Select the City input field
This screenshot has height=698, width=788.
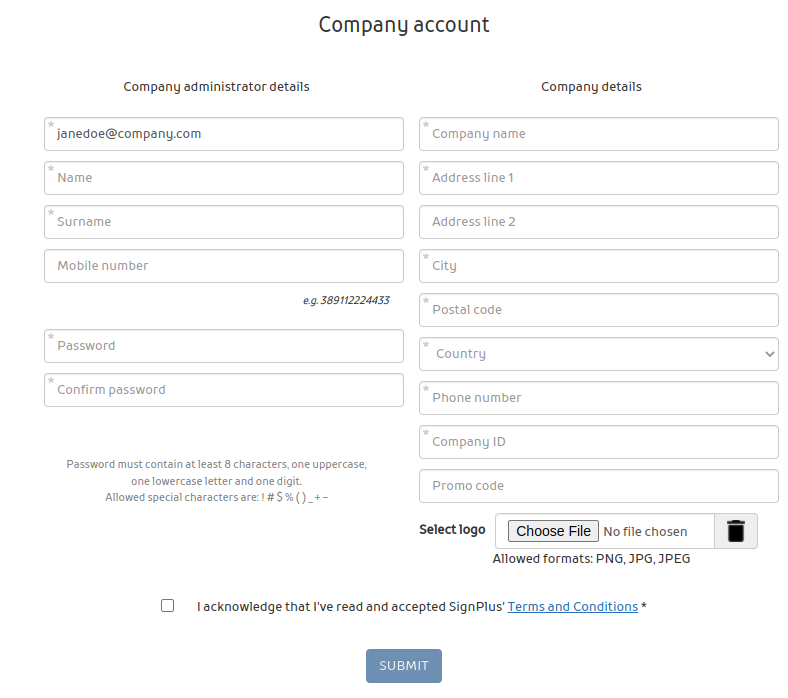(x=598, y=266)
